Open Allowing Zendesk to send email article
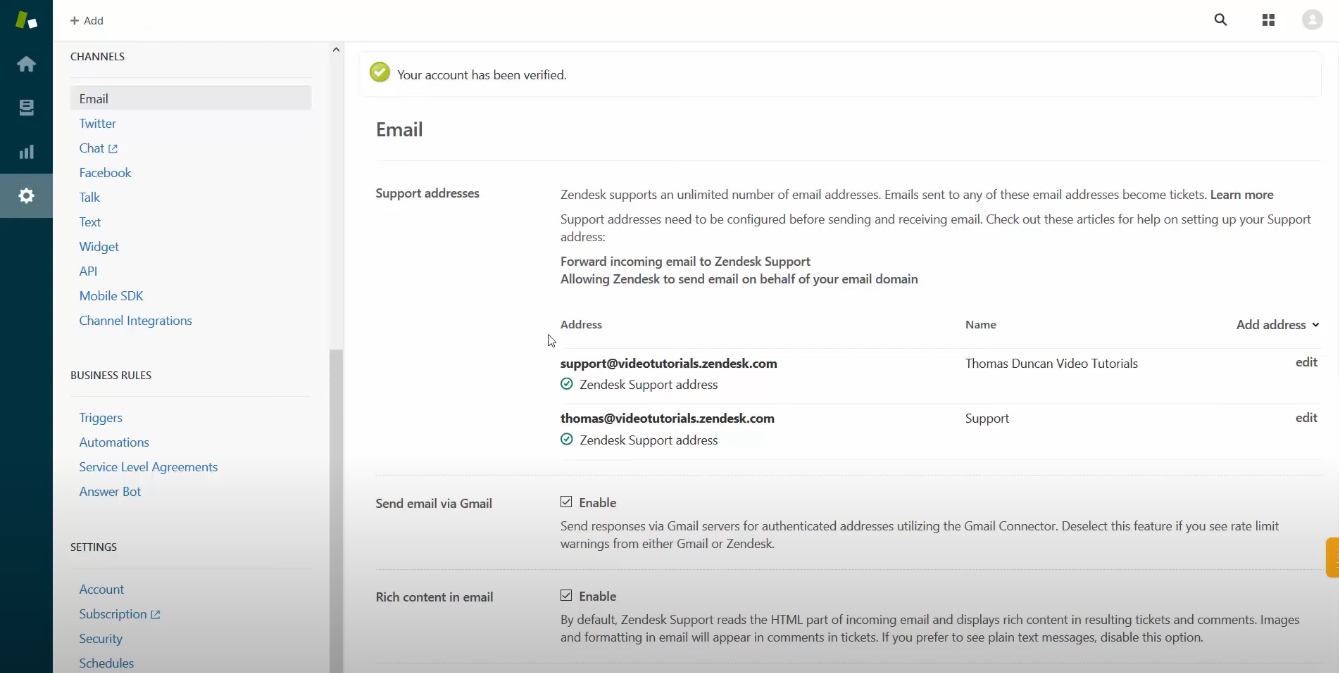Image resolution: width=1339 pixels, height=673 pixels. tap(739, 279)
